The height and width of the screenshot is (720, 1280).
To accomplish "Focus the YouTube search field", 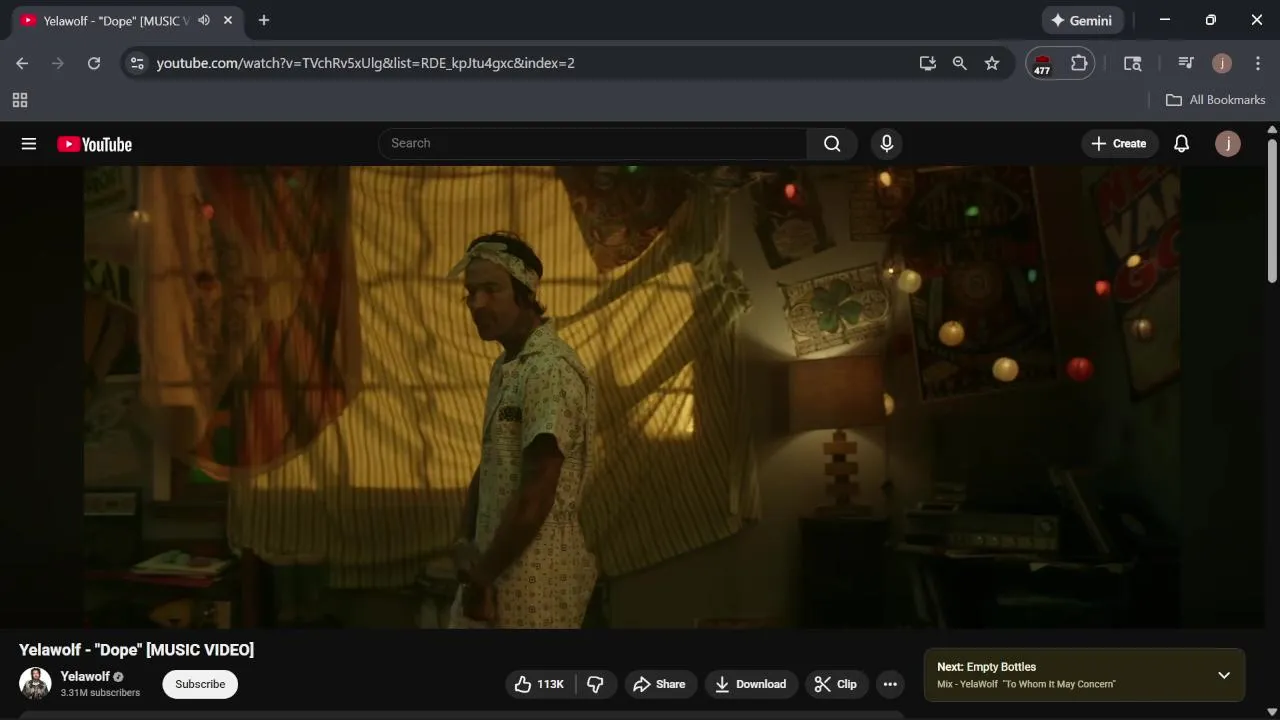I will click(x=592, y=144).
